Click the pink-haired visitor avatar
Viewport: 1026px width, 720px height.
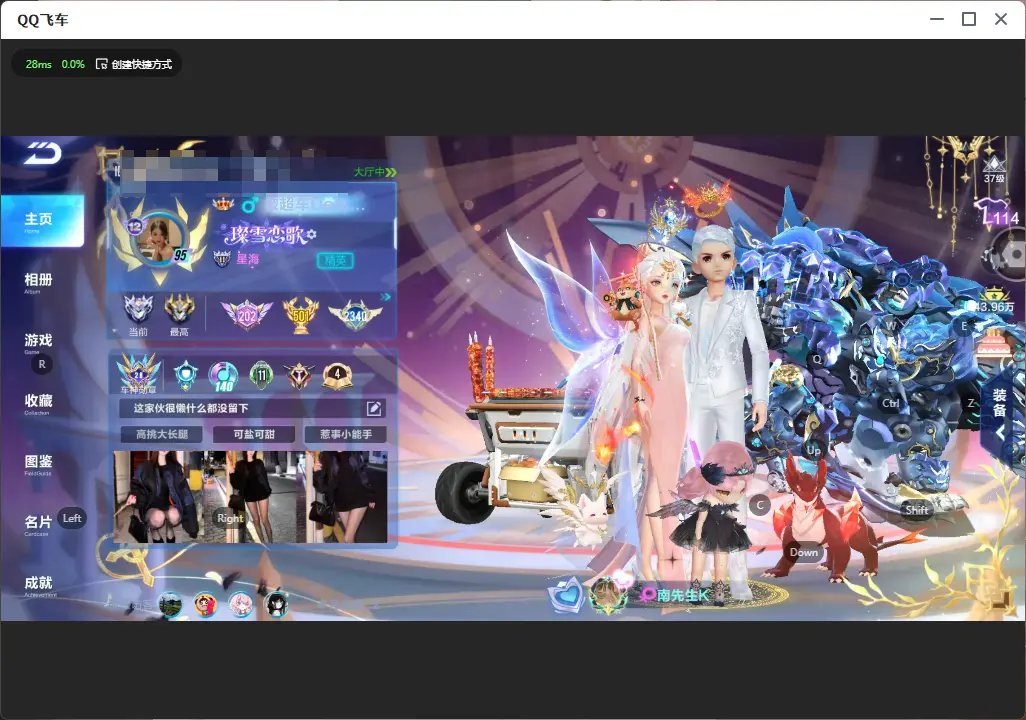241,603
